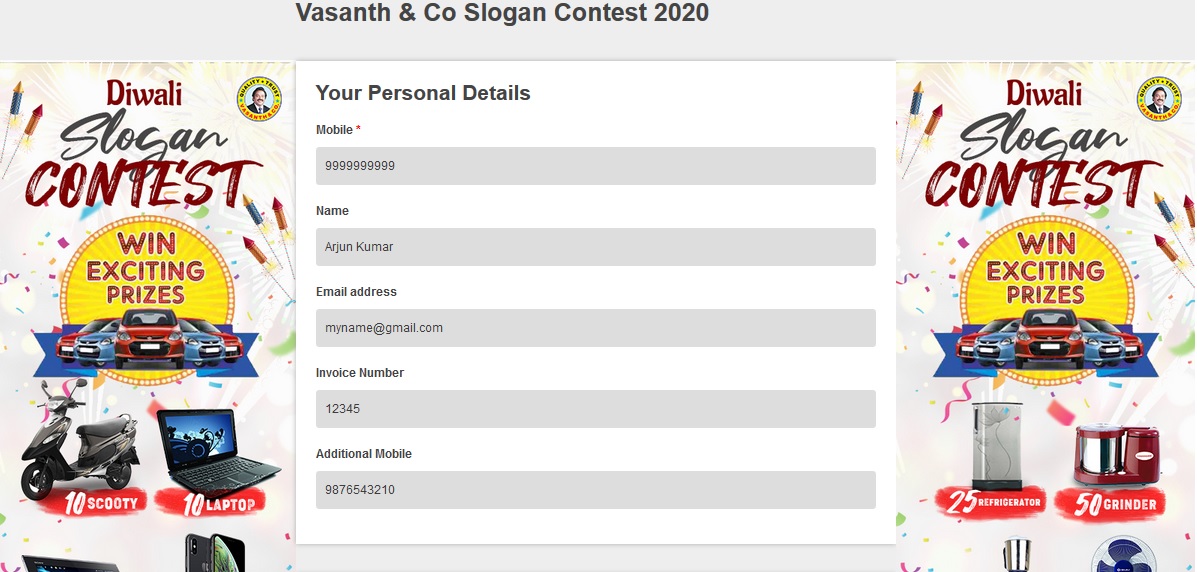
Task: Focus the Name field containing Arjun Kumar
Action: 595,247
